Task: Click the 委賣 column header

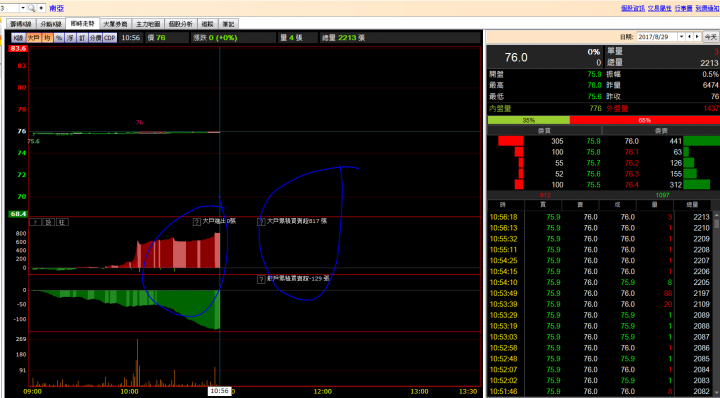Action: pyautogui.click(x=661, y=131)
